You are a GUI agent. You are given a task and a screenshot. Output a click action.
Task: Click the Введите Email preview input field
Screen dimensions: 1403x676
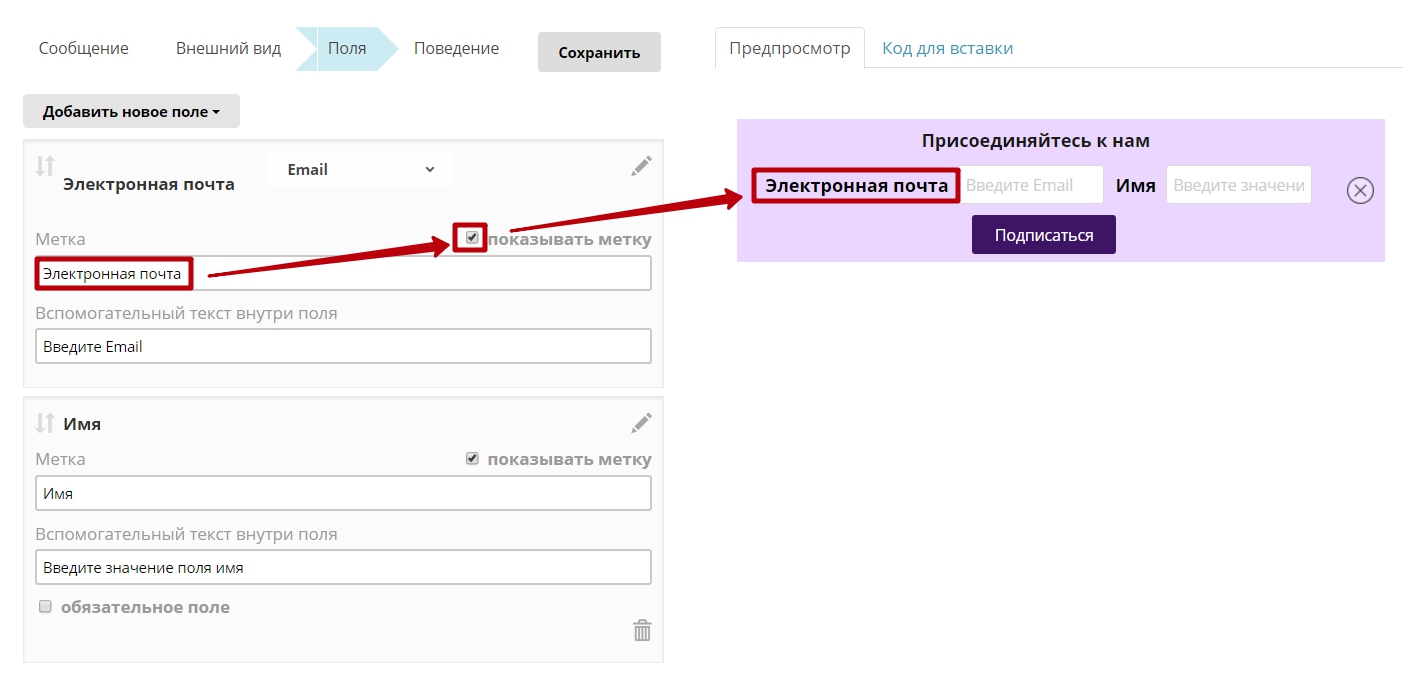point(1031,185)
